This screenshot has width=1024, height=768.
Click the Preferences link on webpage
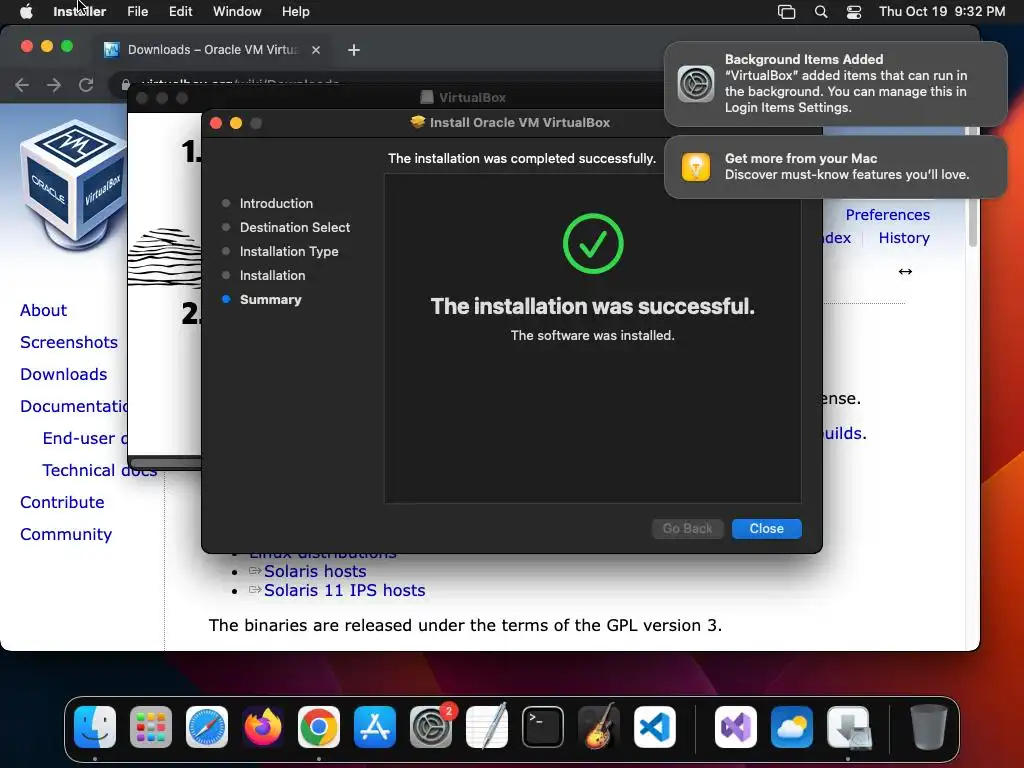pyautogui.click(x=888, y=215)
